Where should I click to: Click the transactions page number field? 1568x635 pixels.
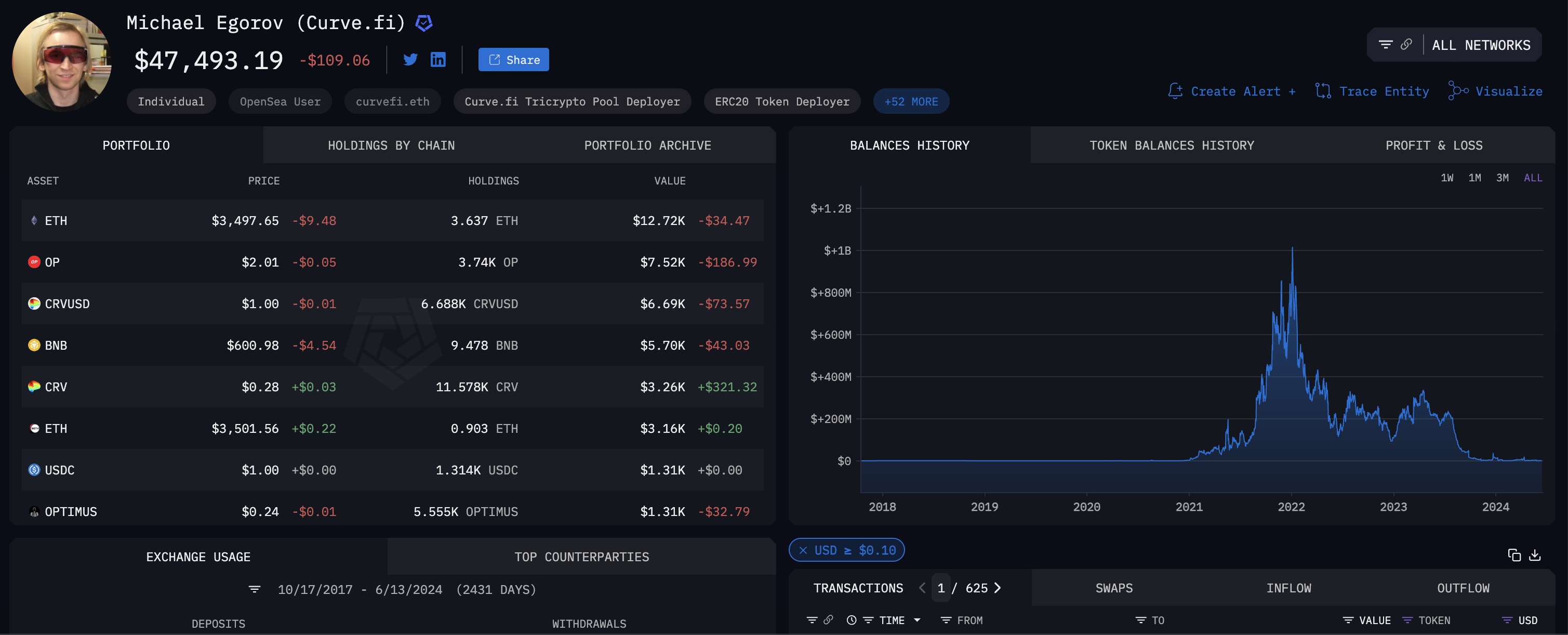point(941,588)
